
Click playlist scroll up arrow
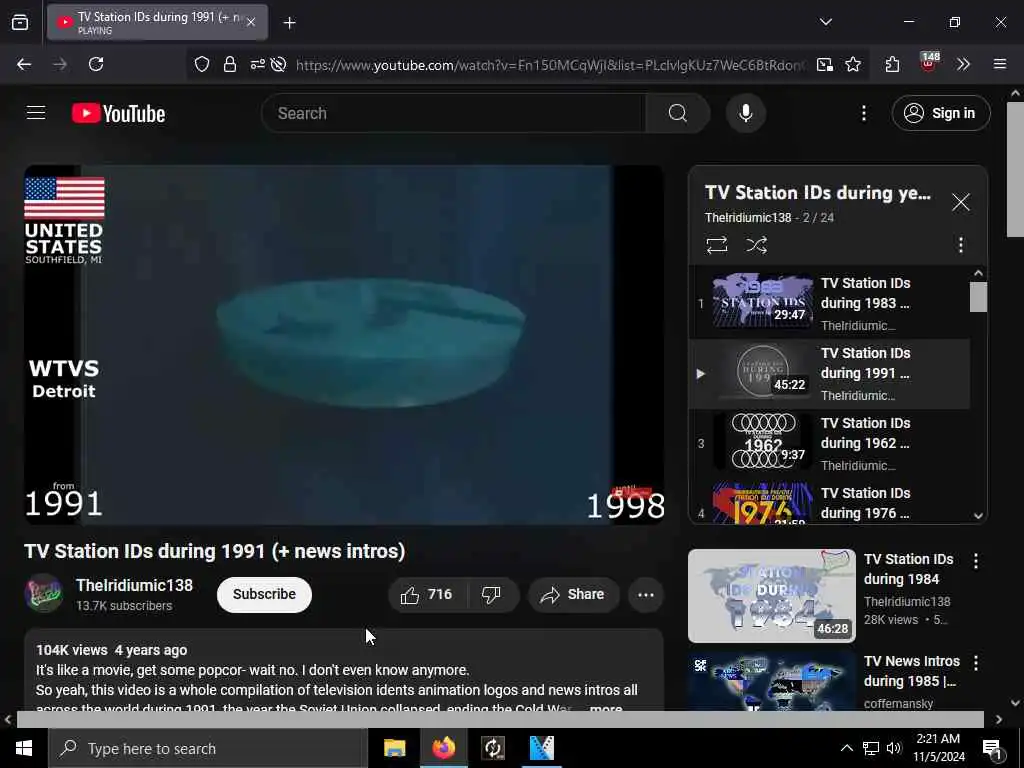click(978, 273)
